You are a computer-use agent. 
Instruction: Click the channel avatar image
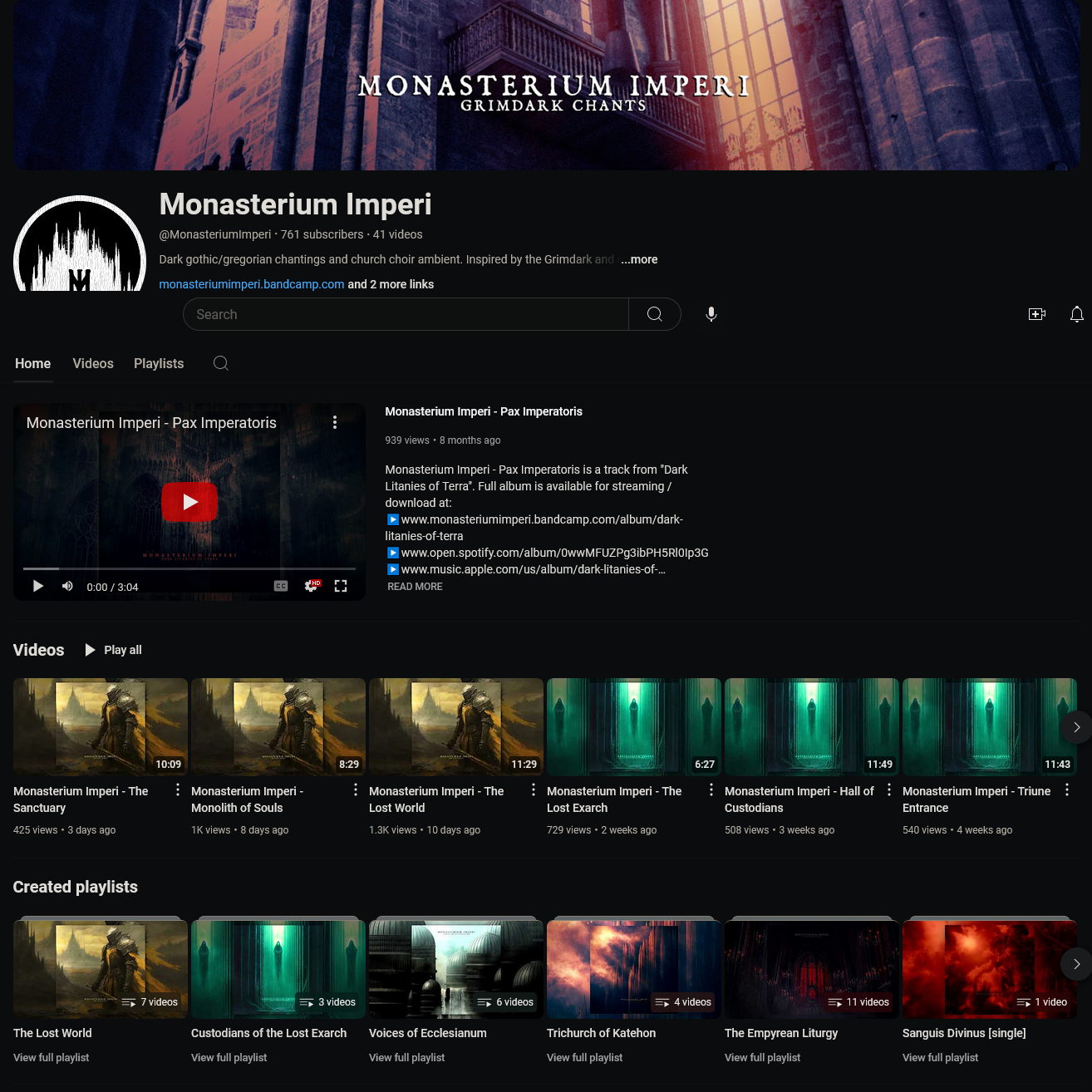[80, 243]
